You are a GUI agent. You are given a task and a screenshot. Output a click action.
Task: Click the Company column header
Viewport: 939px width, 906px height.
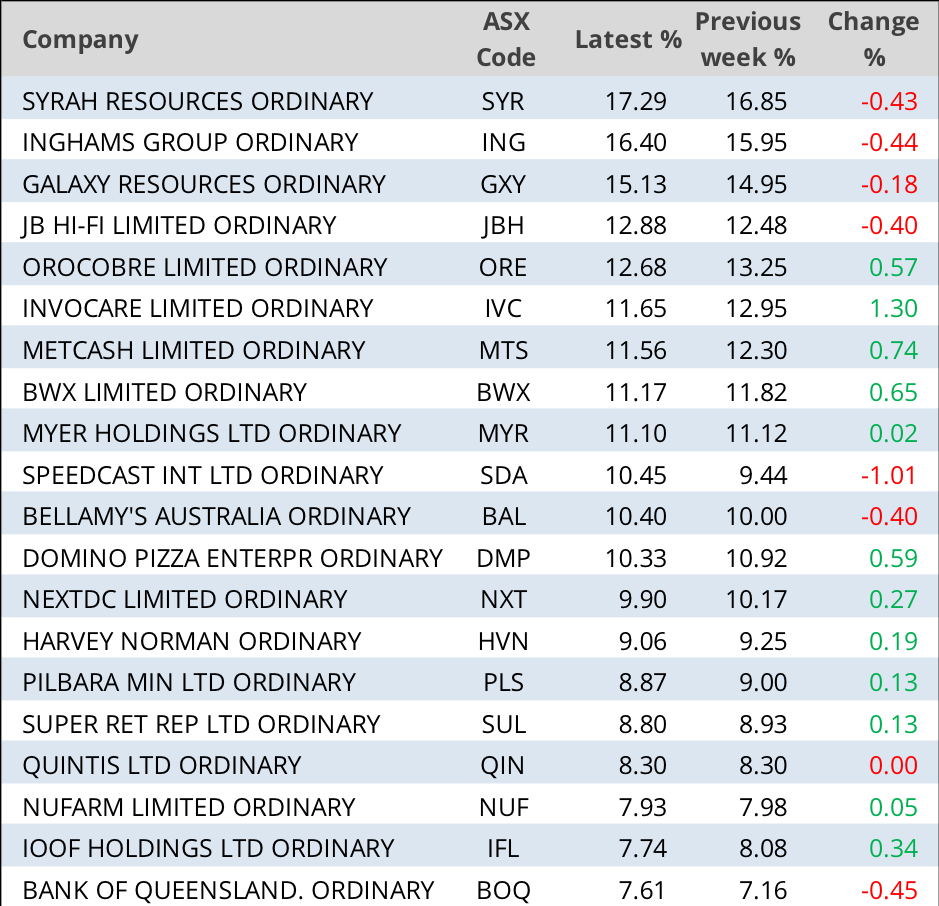(x=80, y=40)
